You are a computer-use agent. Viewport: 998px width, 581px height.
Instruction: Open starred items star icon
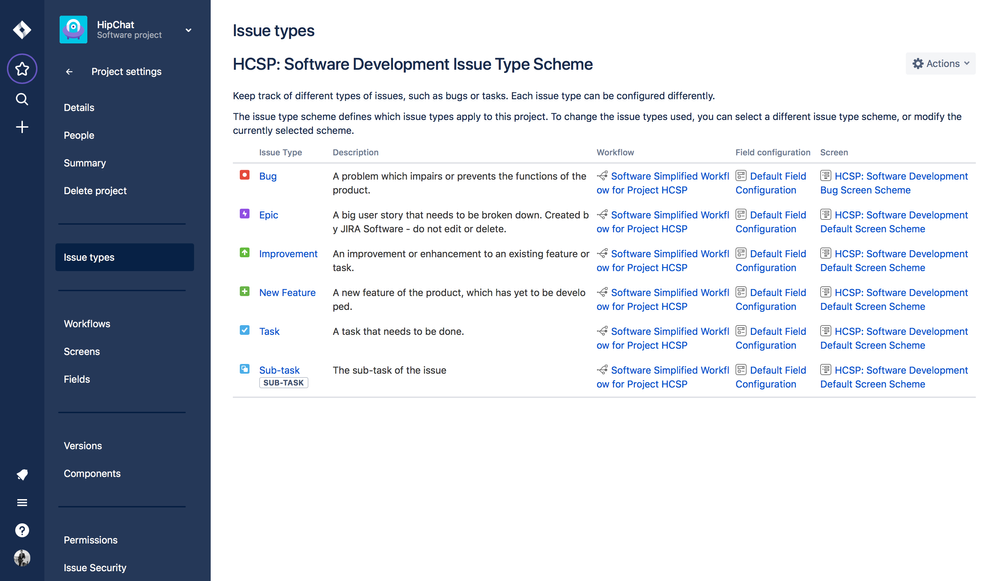pyautogui.click(x=22, y=69)
